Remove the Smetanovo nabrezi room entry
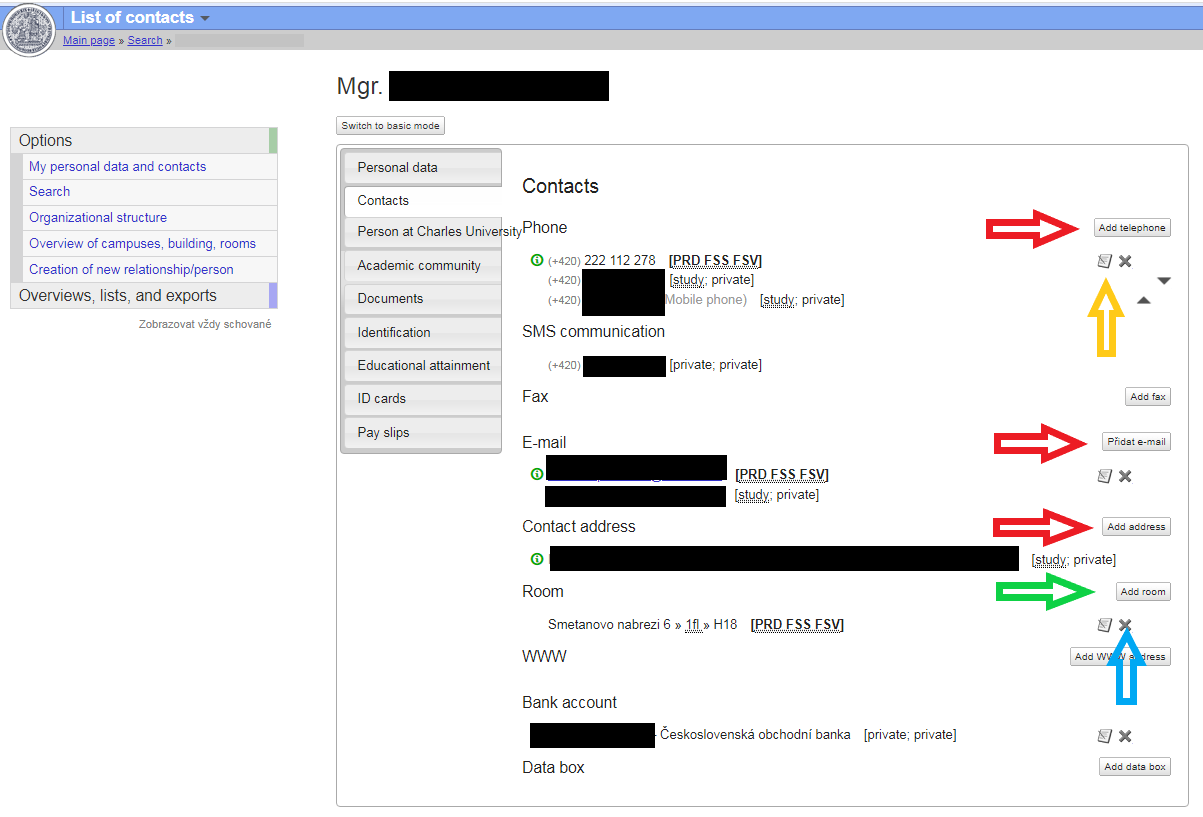This screenshot has height=817, width=1203. [x=1125, y=625]
